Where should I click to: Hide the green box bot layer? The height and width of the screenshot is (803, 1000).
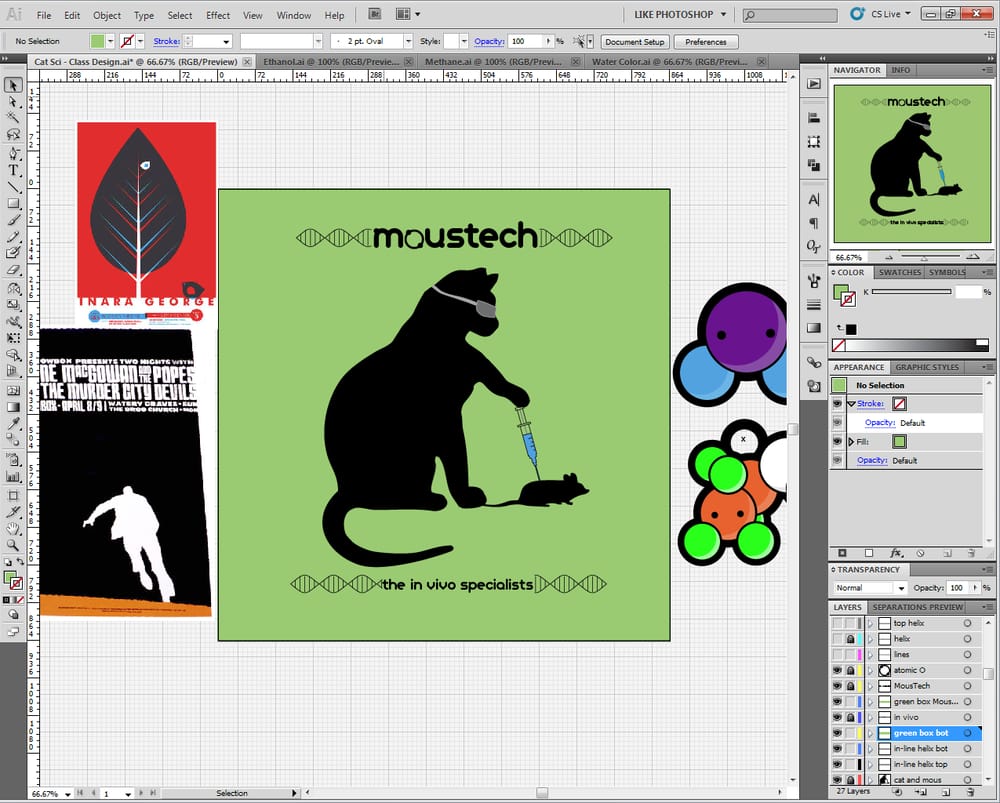tap(837, 733)
